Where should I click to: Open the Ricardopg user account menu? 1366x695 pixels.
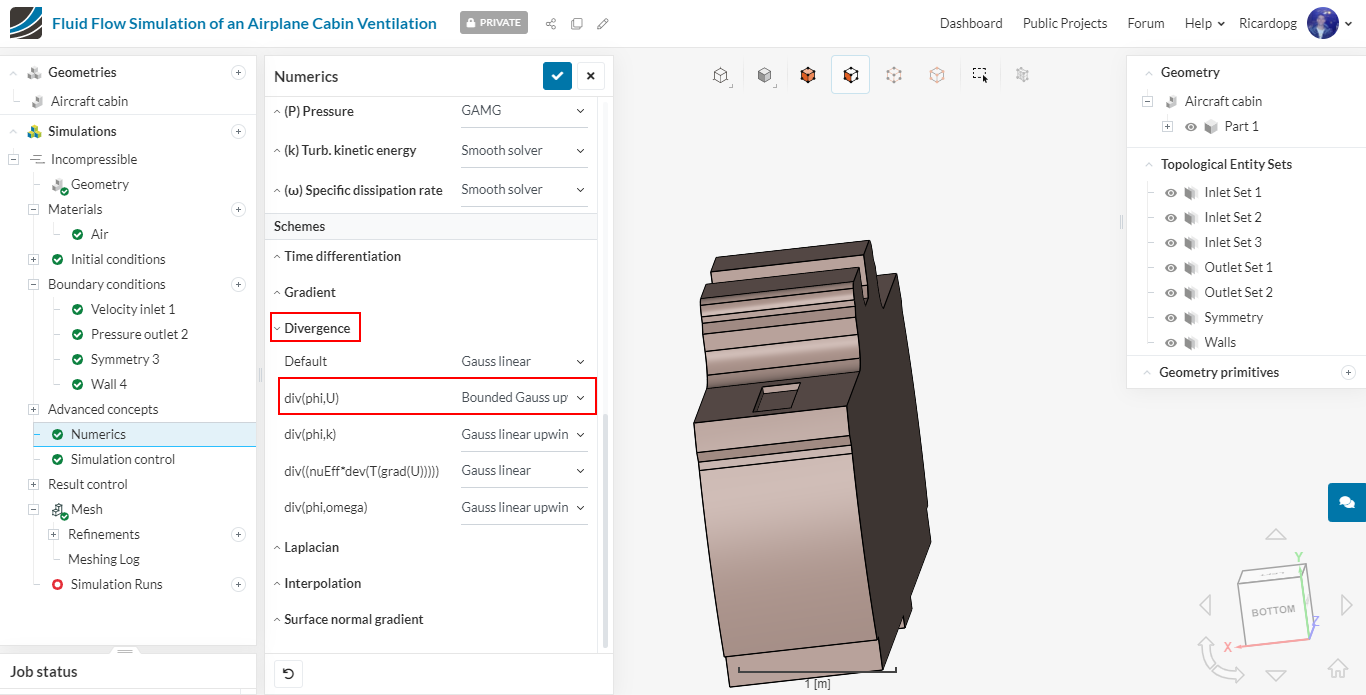(1295, 23)
